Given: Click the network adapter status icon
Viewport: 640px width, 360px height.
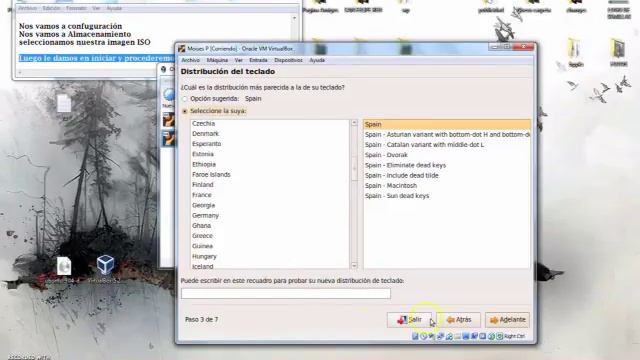Looking at the screenshot, I should pos(440,336).
